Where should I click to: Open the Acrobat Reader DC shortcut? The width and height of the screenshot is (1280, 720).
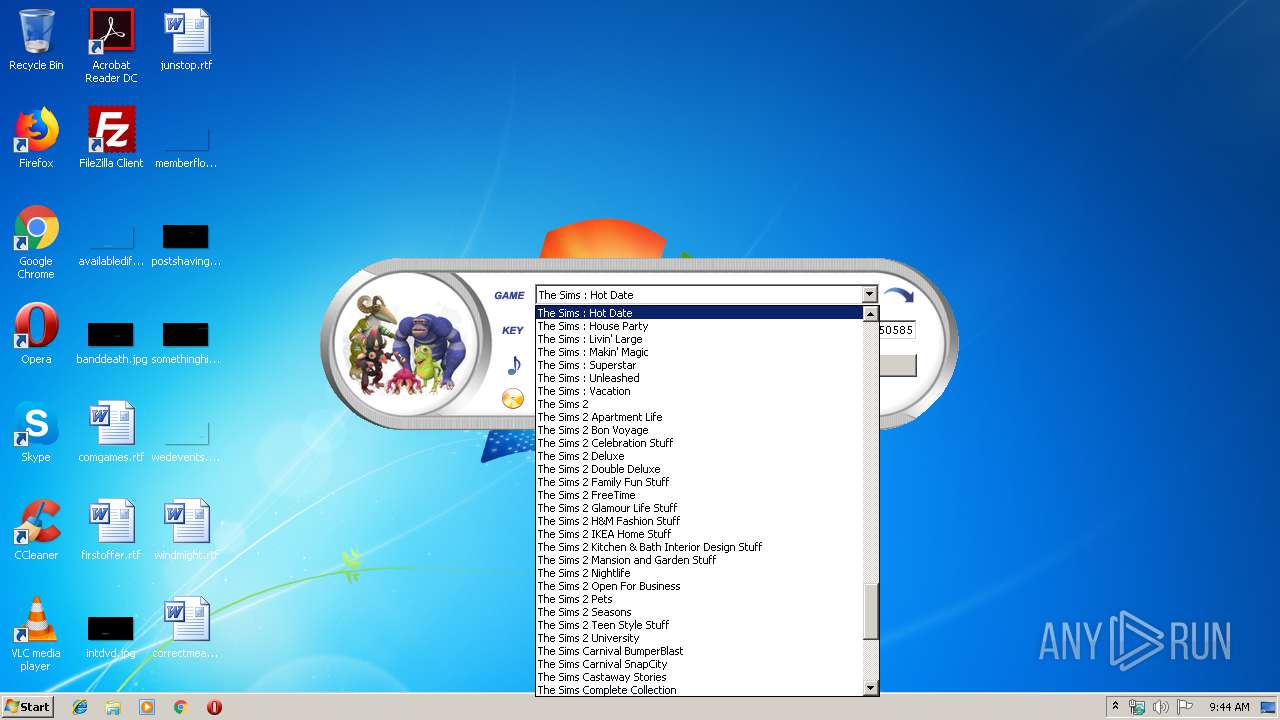coord(111,46)
